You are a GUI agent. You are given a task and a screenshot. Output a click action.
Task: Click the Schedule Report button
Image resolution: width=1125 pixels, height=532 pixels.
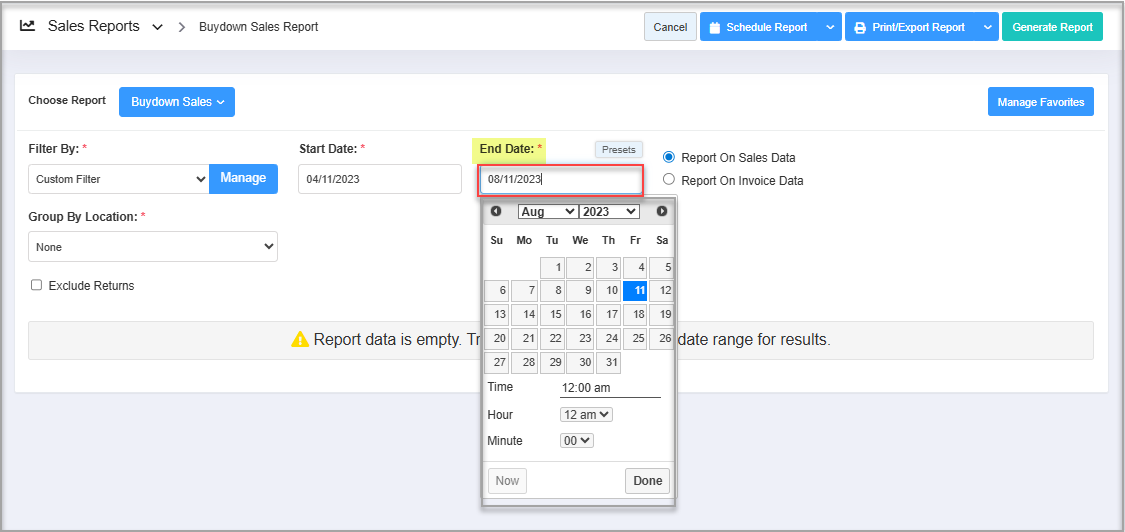pyautogui.click(x=759, y=27)
